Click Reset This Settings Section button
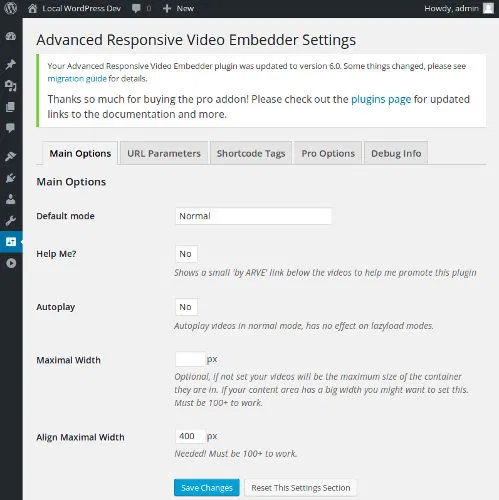Screen dimensions: 499x500 pyautogui.click(x=301, y=488)
